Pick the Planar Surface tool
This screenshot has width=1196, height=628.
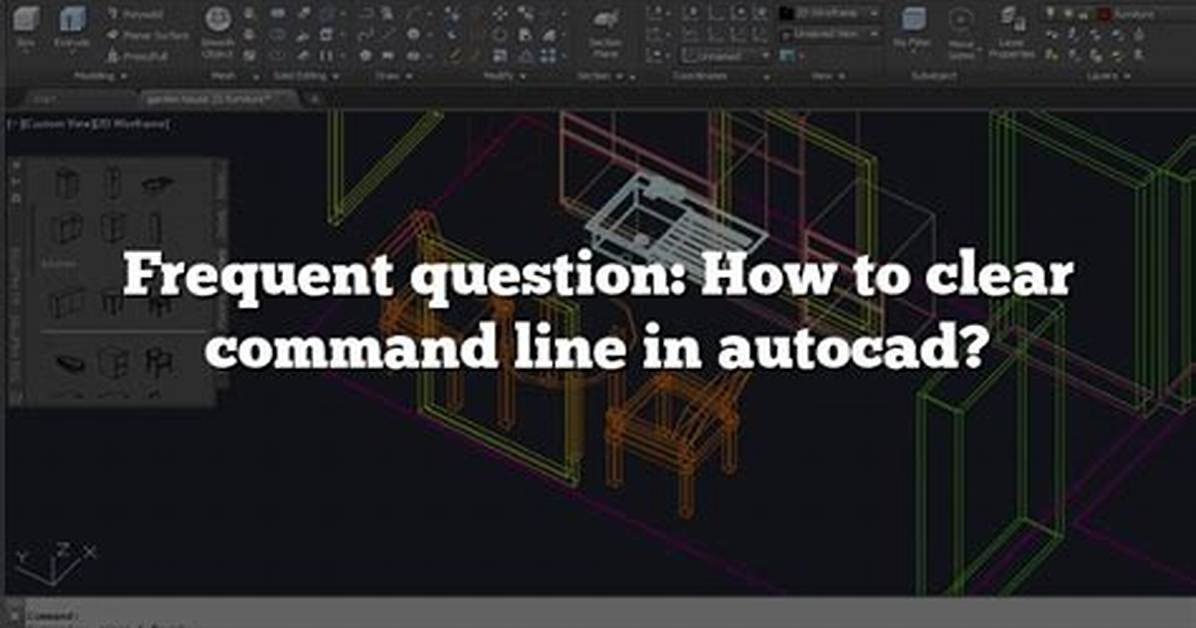[147, 35]
